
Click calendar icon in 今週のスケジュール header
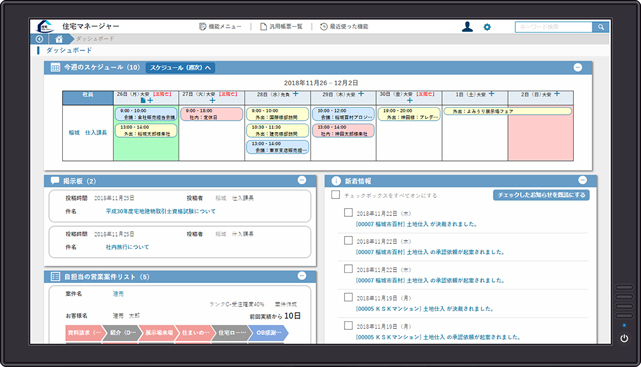click(x=55, y=67)
